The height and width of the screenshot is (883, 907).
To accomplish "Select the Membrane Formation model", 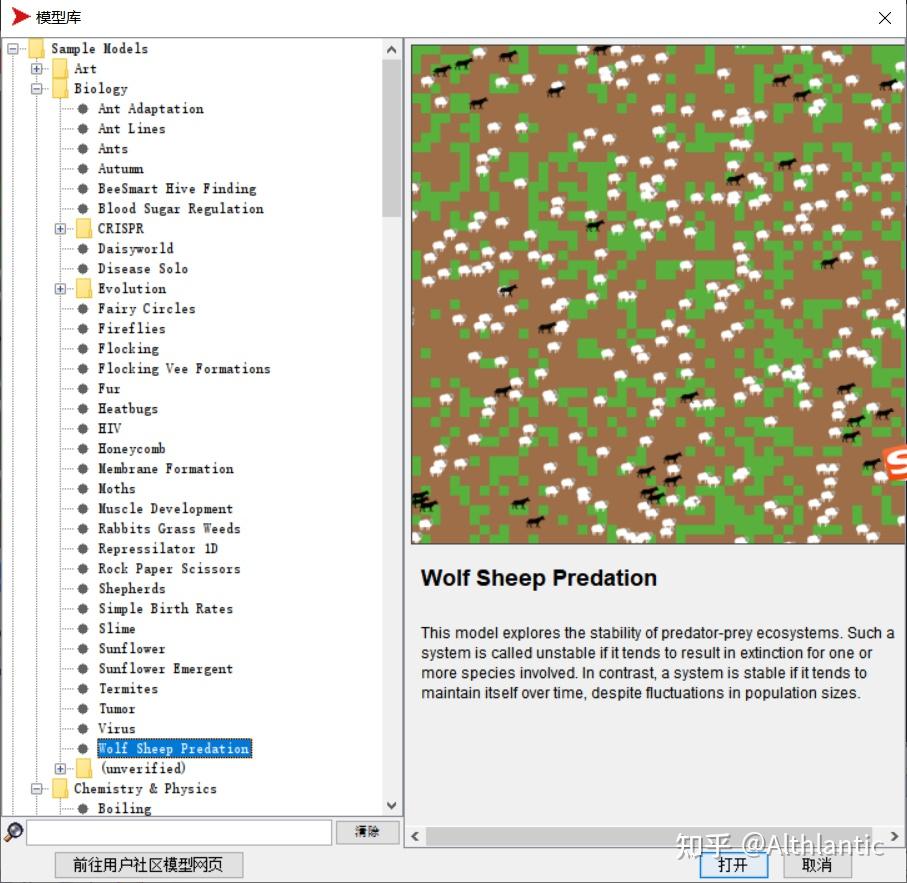I will pyautogui.click(x=165, y=468).
